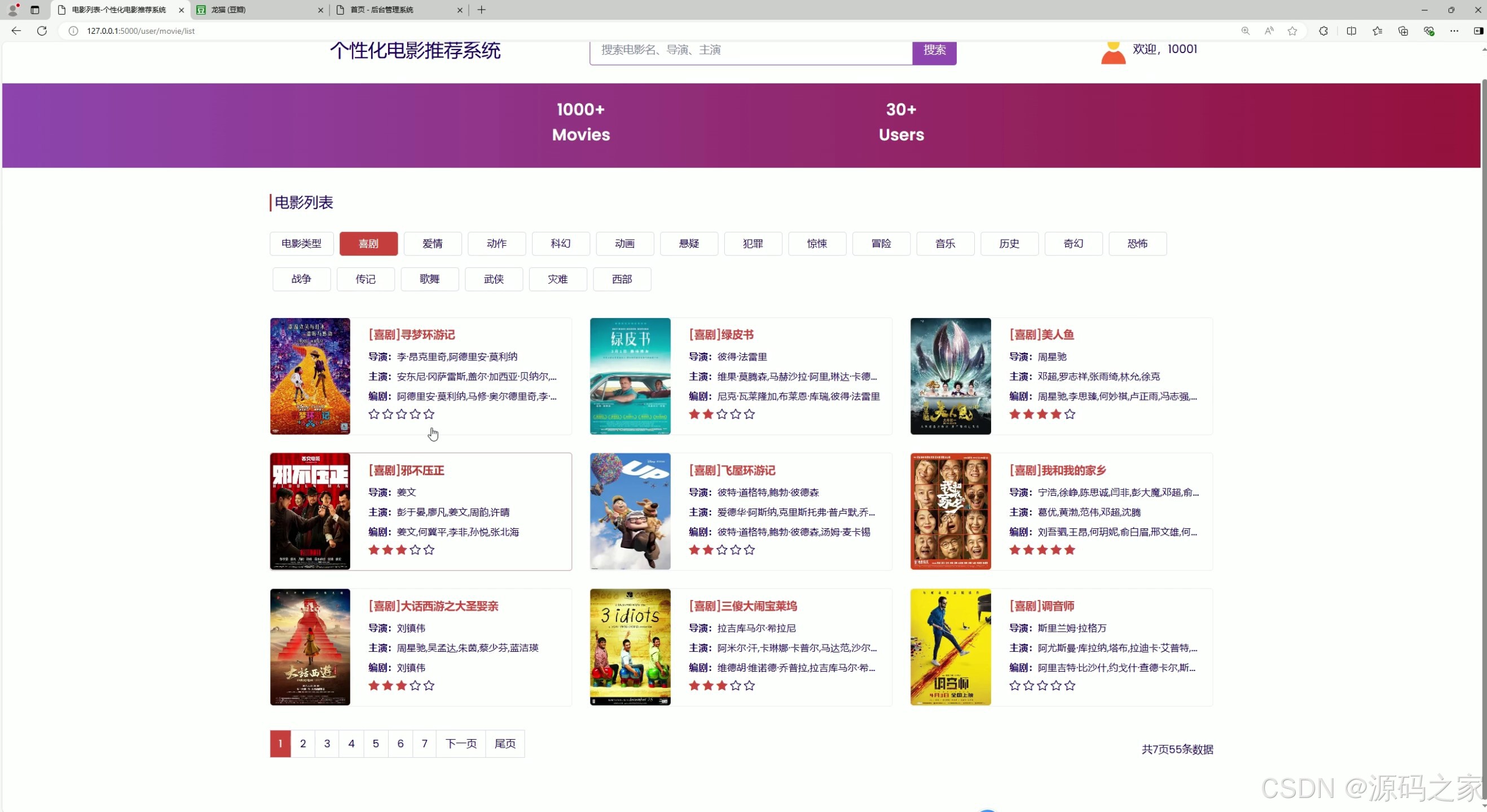Rate 寻梦环游记 by clicking its first star
Image resolution: width=1487 pixels, height=812 pixels.
tap(373, 414)
